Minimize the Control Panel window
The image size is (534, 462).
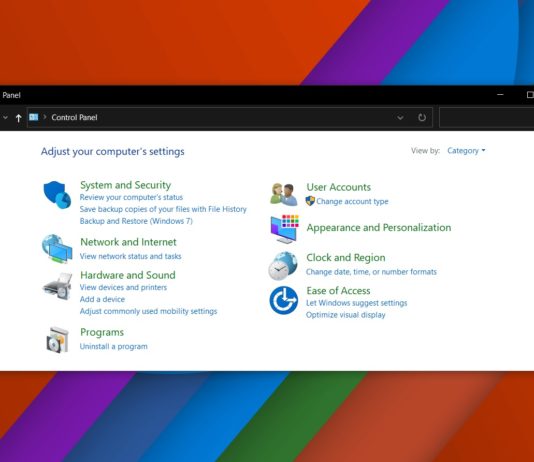[x=500, y=94]
